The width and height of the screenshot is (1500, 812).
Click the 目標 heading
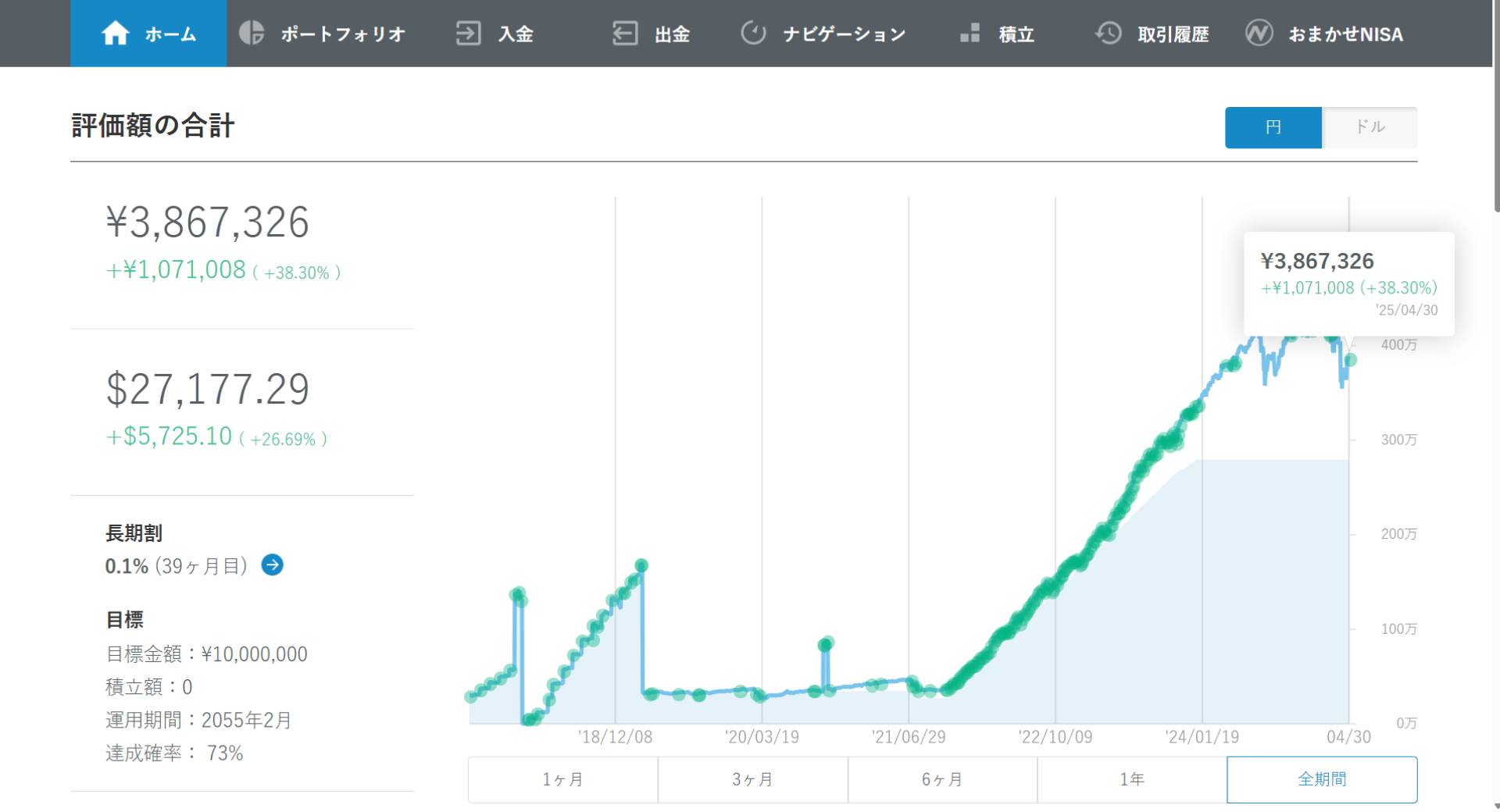(x=124, y=620)
